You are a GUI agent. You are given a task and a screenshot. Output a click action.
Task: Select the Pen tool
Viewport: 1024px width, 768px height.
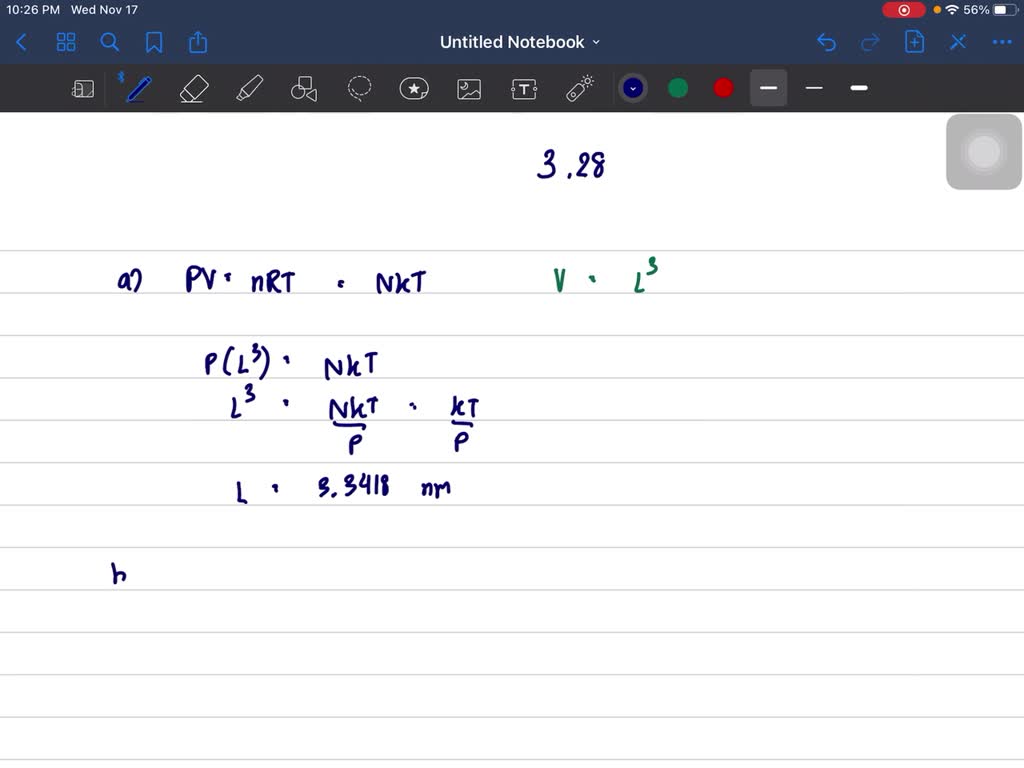click(x=137, y=88)
